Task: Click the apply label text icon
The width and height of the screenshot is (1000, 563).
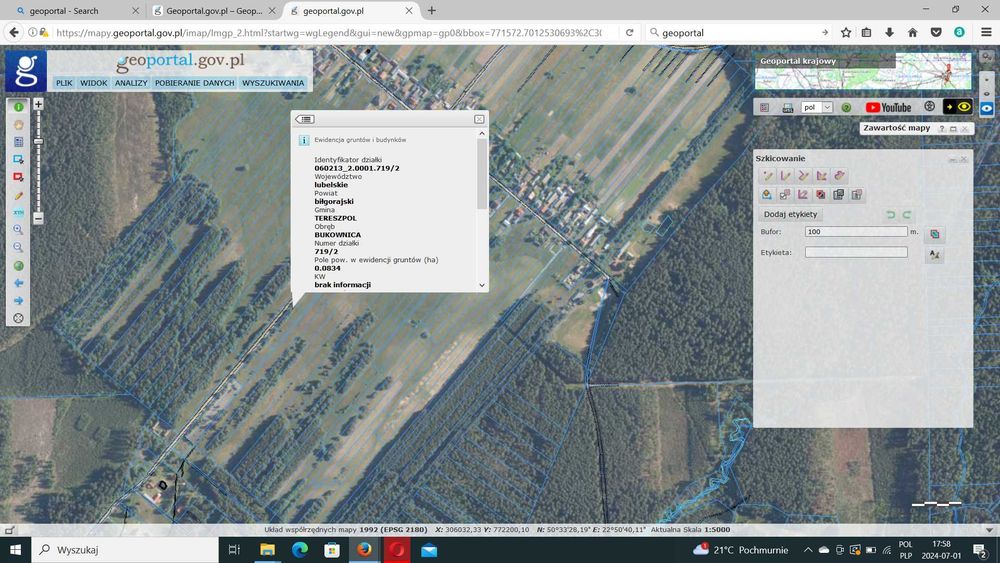Action: click(x=934, y=254)
